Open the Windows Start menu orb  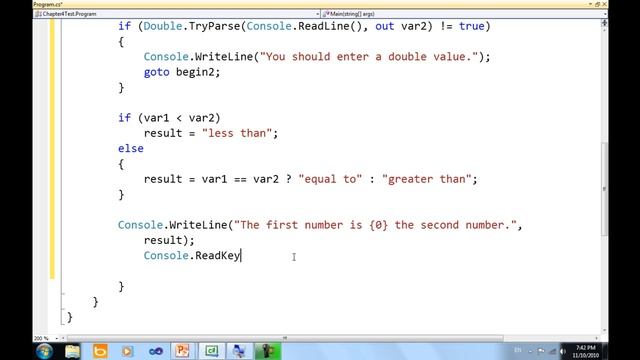tap(44, 351)
